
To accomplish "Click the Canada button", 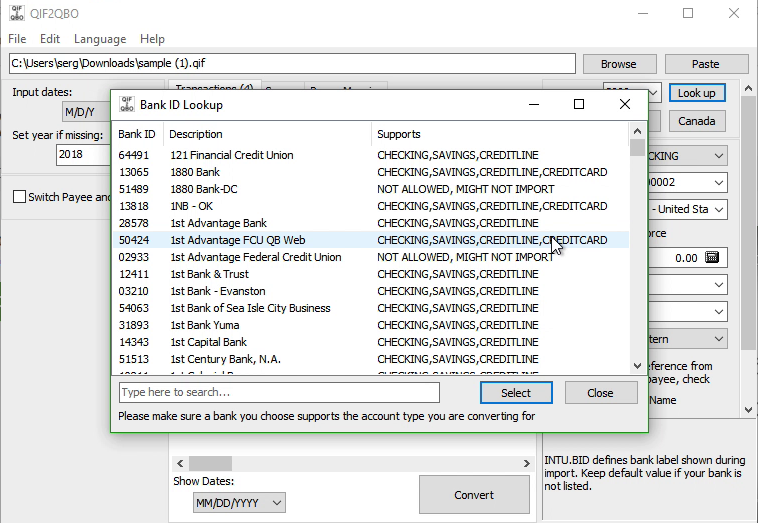I will click(697, 121).
